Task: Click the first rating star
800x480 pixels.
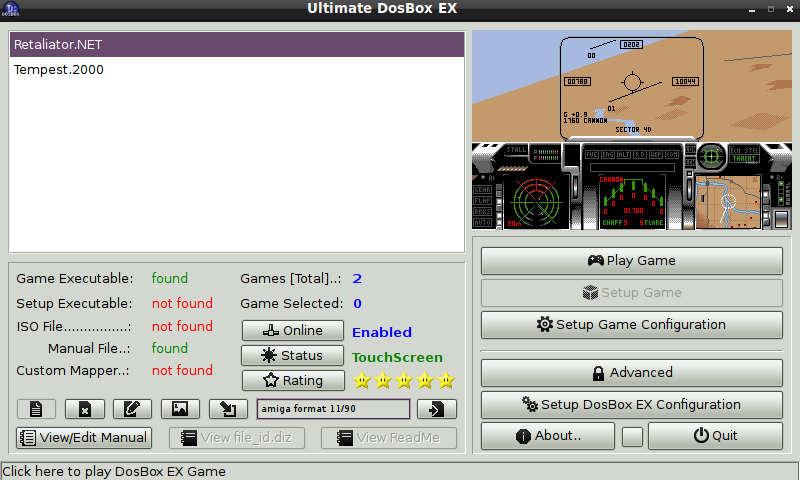Action: coord(360,380)
